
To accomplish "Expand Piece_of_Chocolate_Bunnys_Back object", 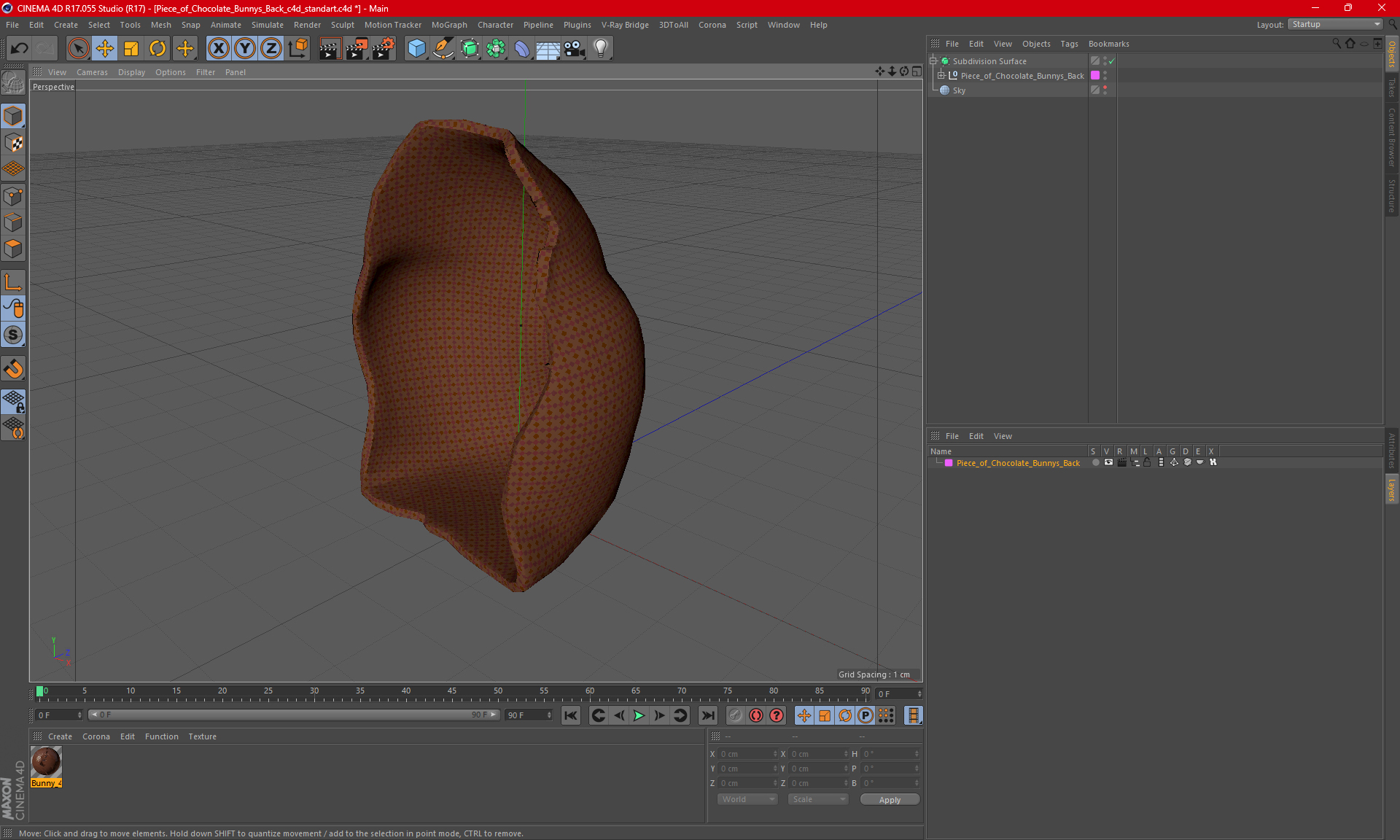I will coord(941,76).
